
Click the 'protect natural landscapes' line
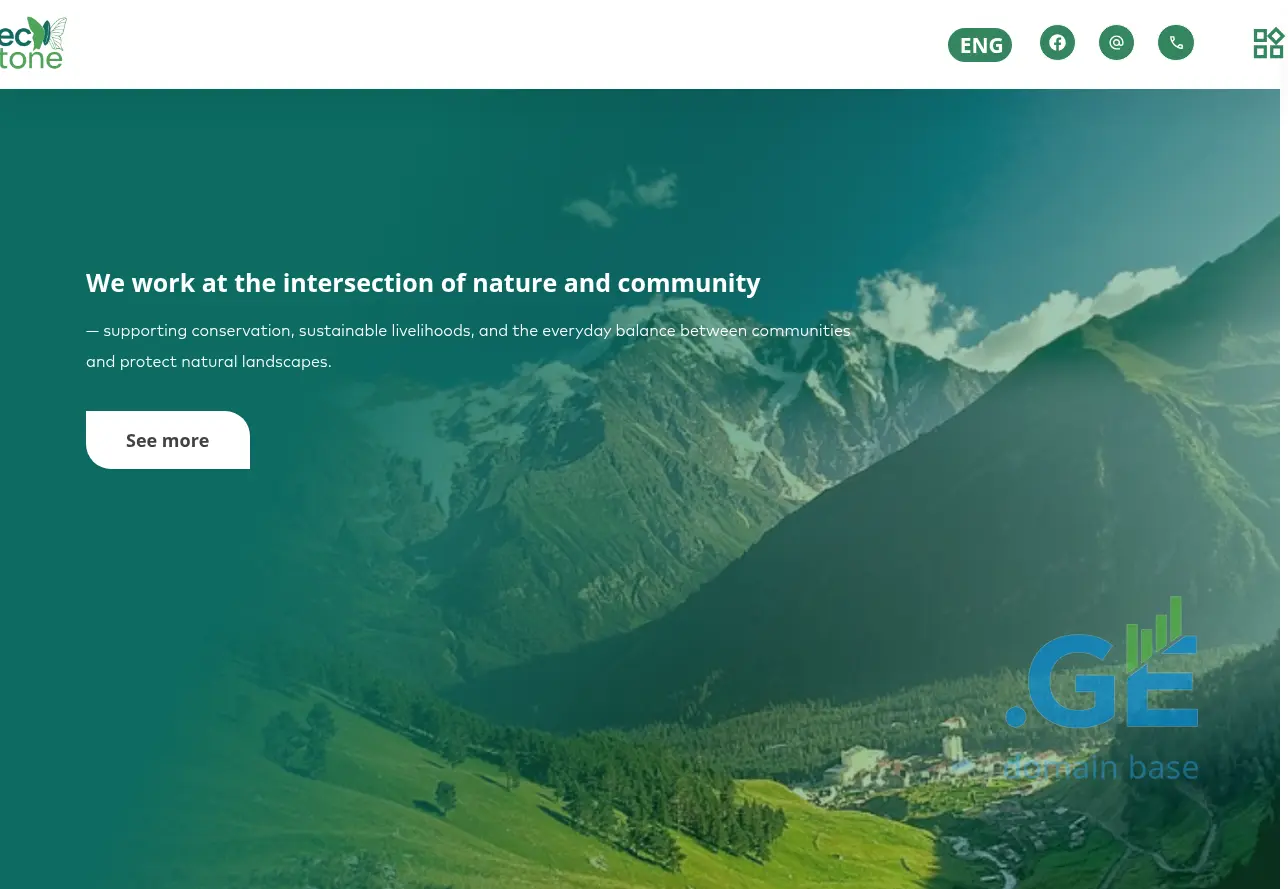208,361
